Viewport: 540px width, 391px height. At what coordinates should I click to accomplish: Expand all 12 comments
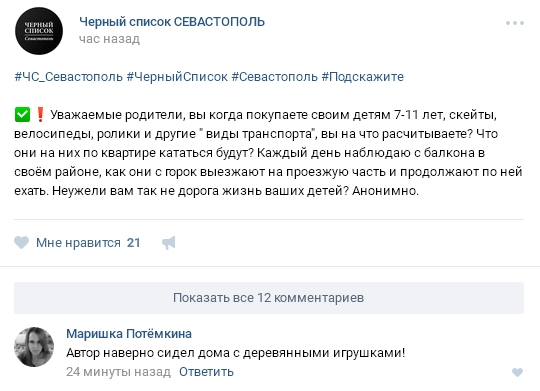click(x=269, y=298)
